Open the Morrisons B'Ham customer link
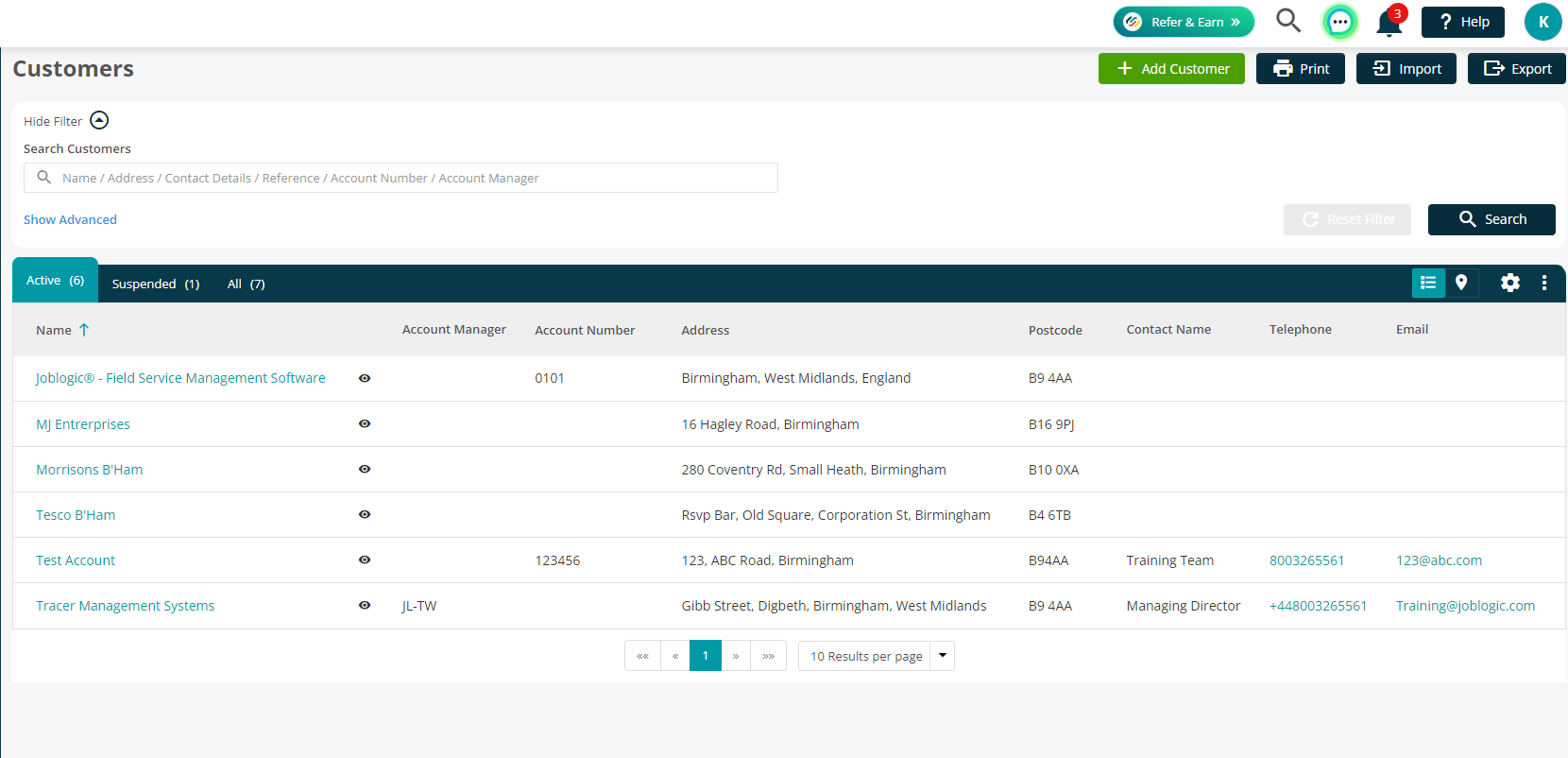The height and width of the screenshot is (758, 1568). click(89, 470)
